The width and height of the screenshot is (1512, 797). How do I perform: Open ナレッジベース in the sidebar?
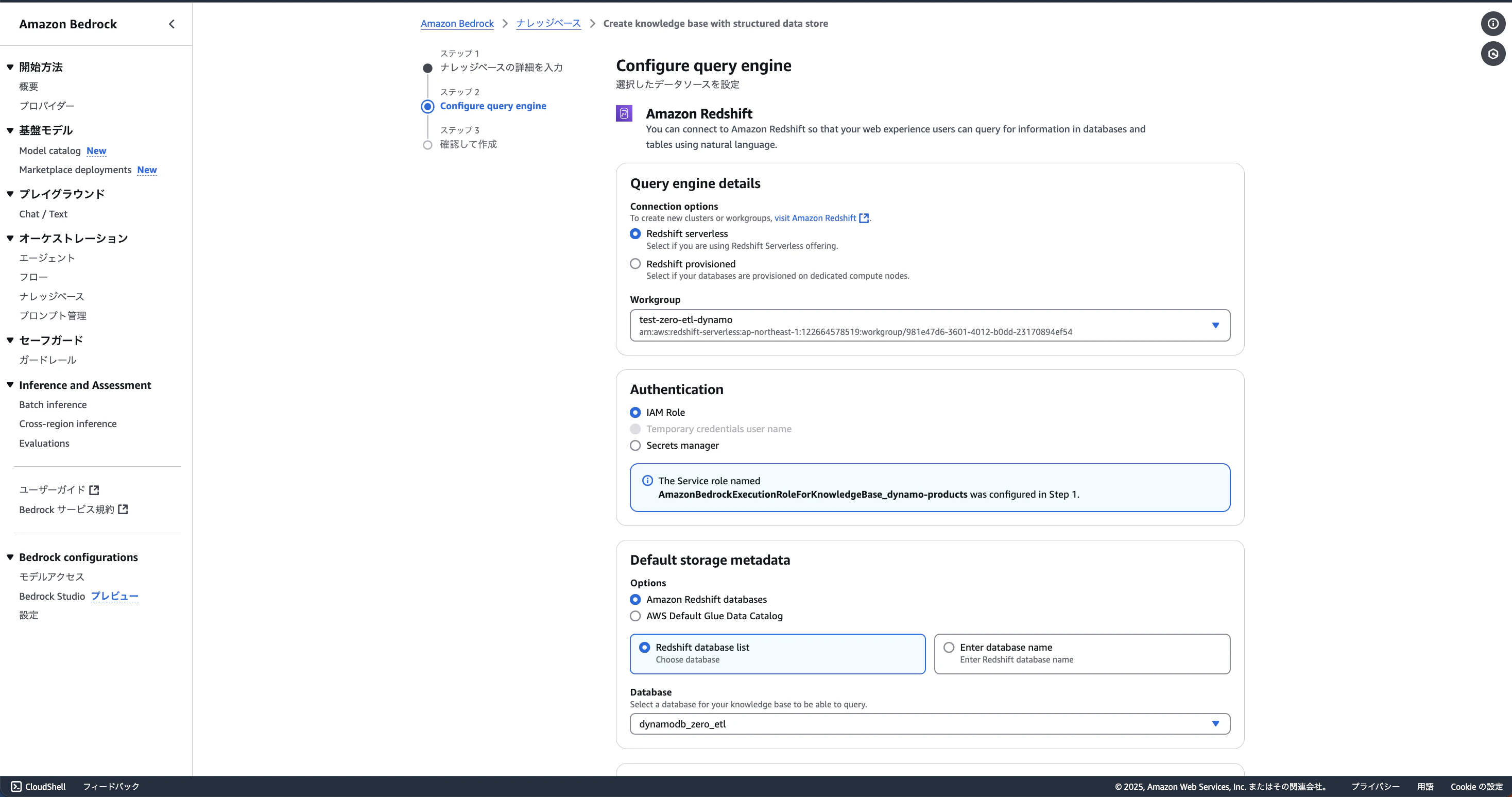(51, 297)
